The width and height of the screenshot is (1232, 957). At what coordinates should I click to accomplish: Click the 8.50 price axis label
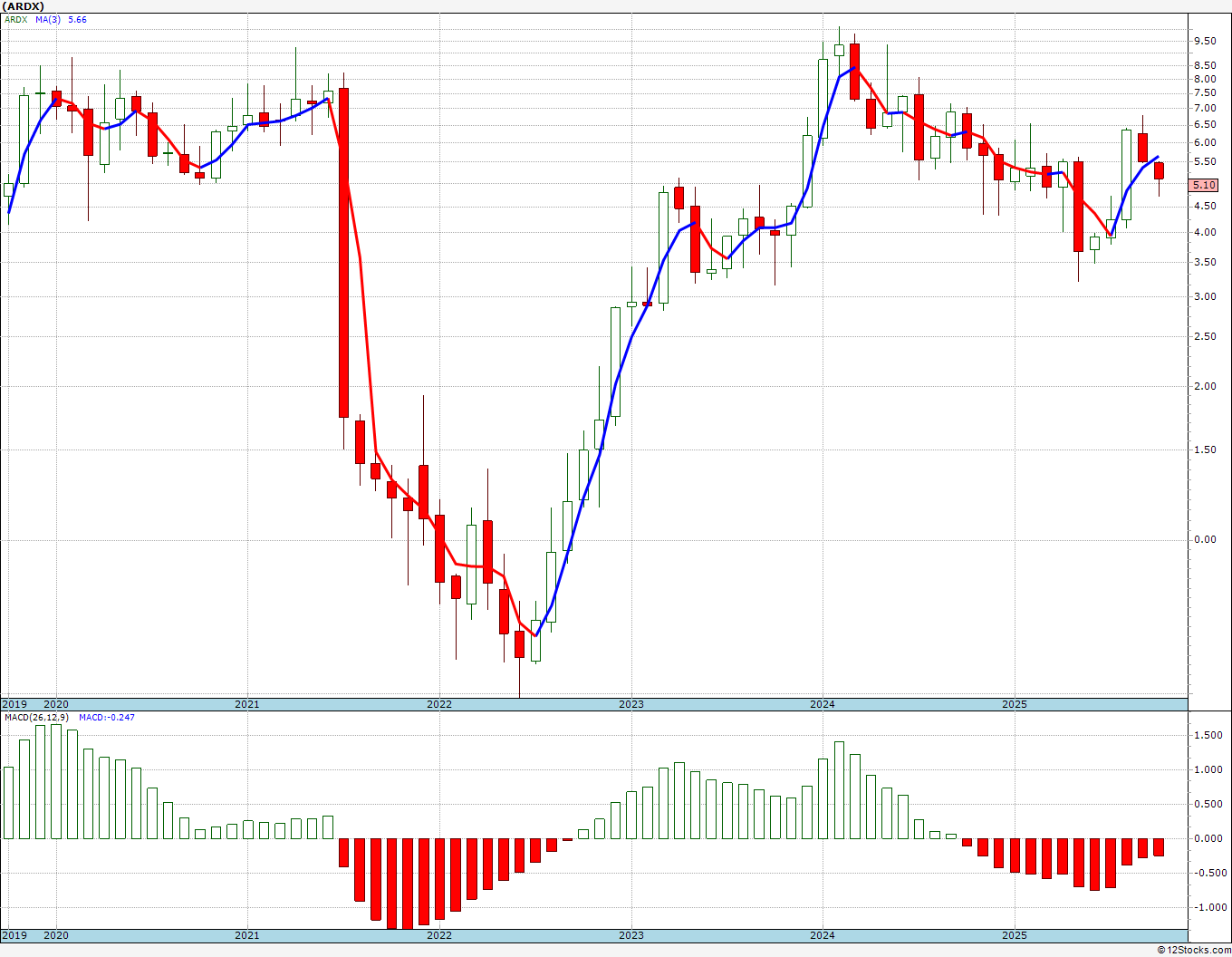click(x=1205, y=65)
